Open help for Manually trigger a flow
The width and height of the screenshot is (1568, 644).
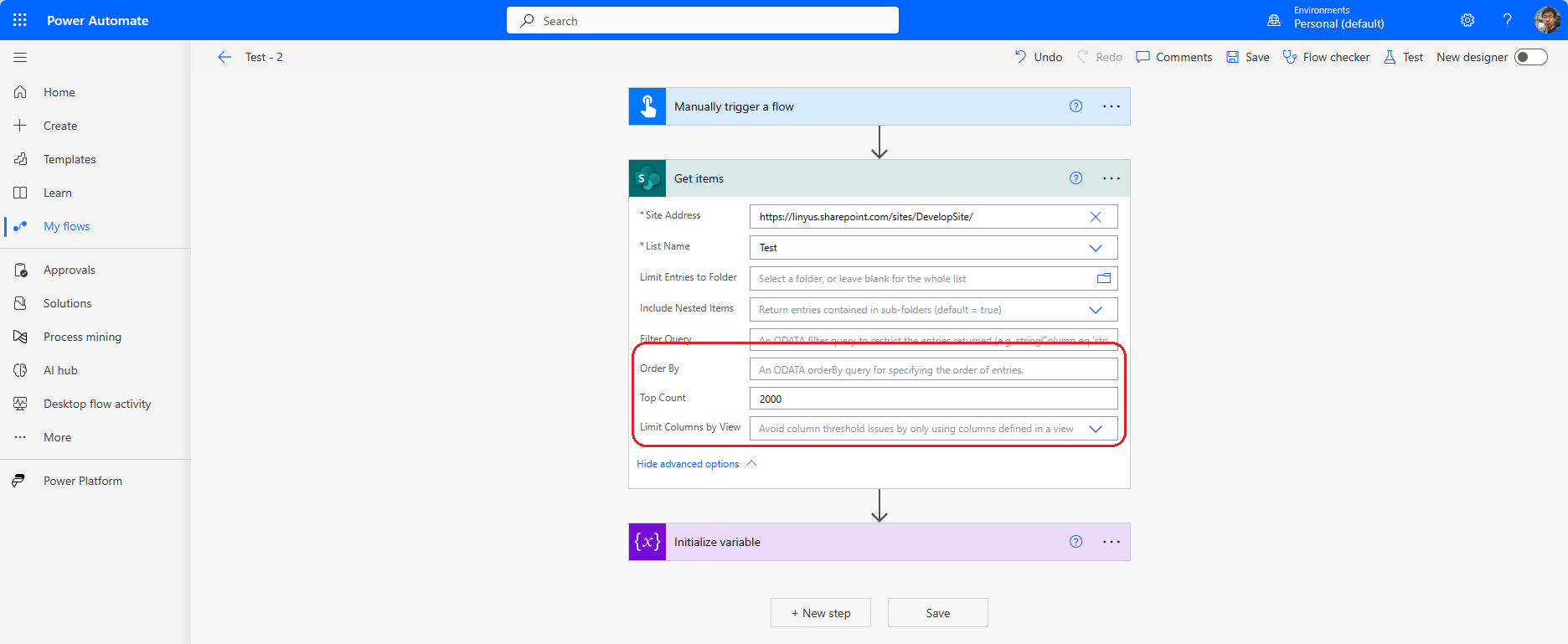(1076, 106)
